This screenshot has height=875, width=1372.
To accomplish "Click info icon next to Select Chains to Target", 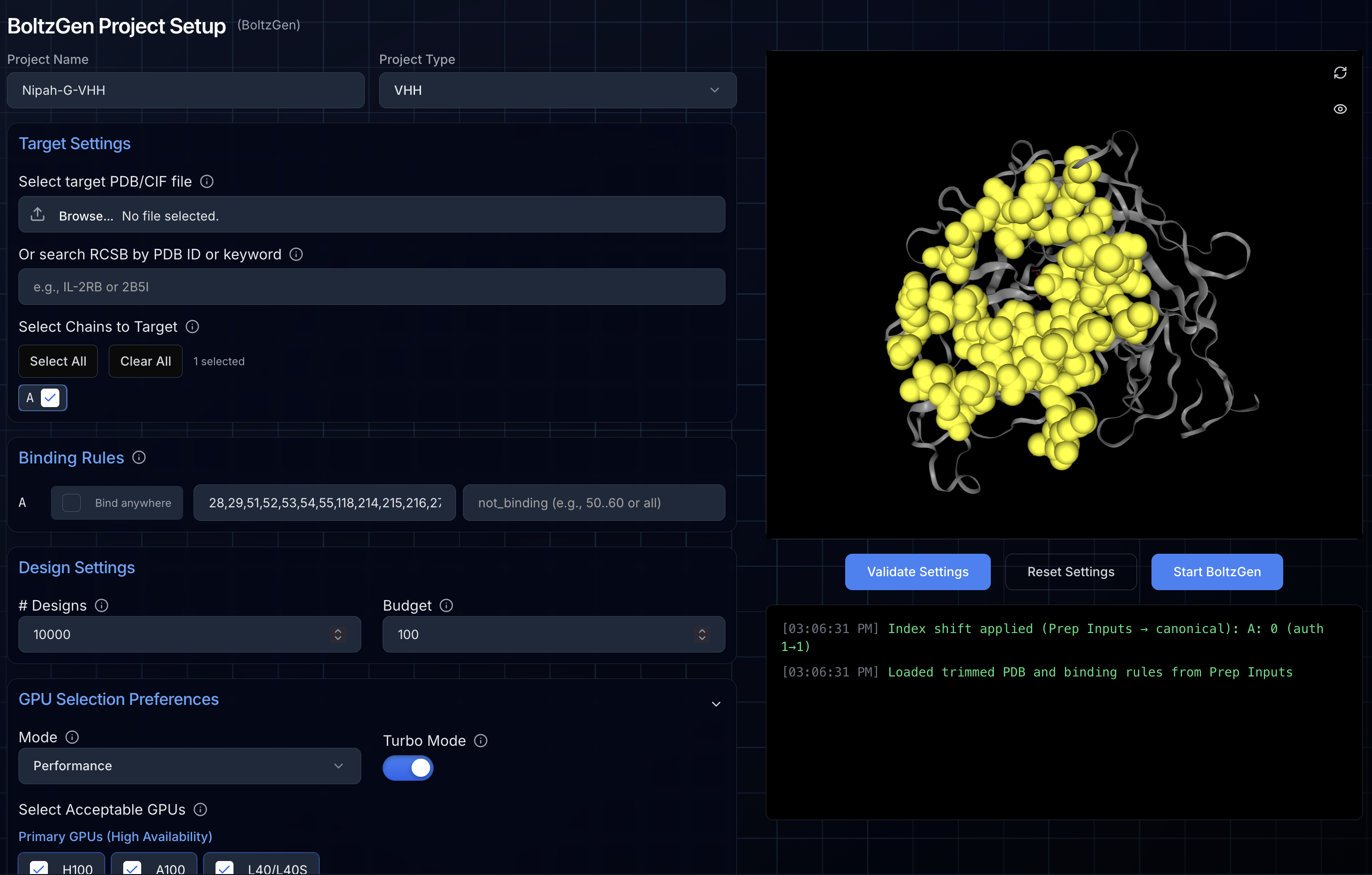I will [x=193, y=326].
